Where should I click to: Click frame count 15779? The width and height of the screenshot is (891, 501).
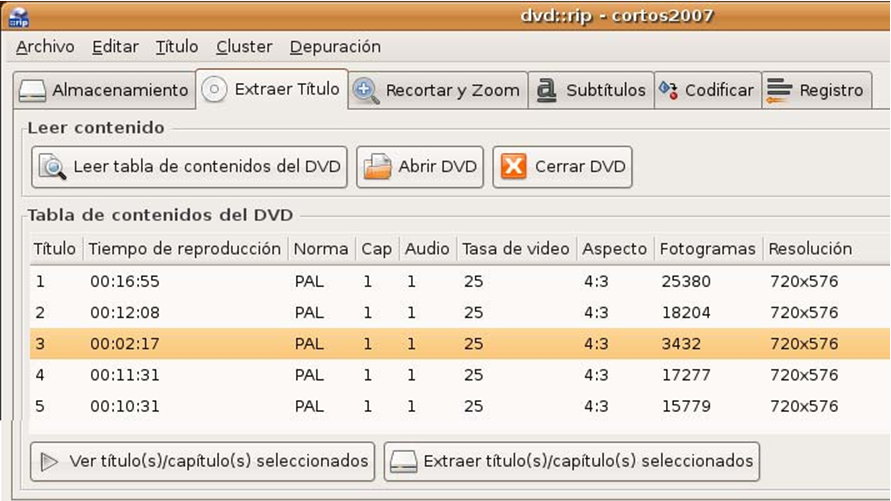(686, 406)
